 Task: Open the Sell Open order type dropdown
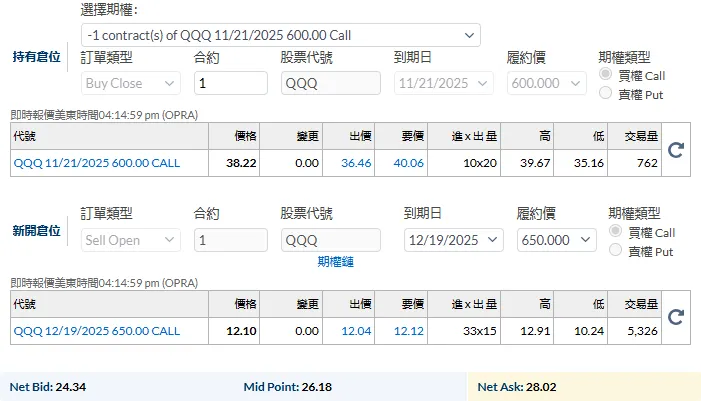pyautogui.click(x=130, y=240)
